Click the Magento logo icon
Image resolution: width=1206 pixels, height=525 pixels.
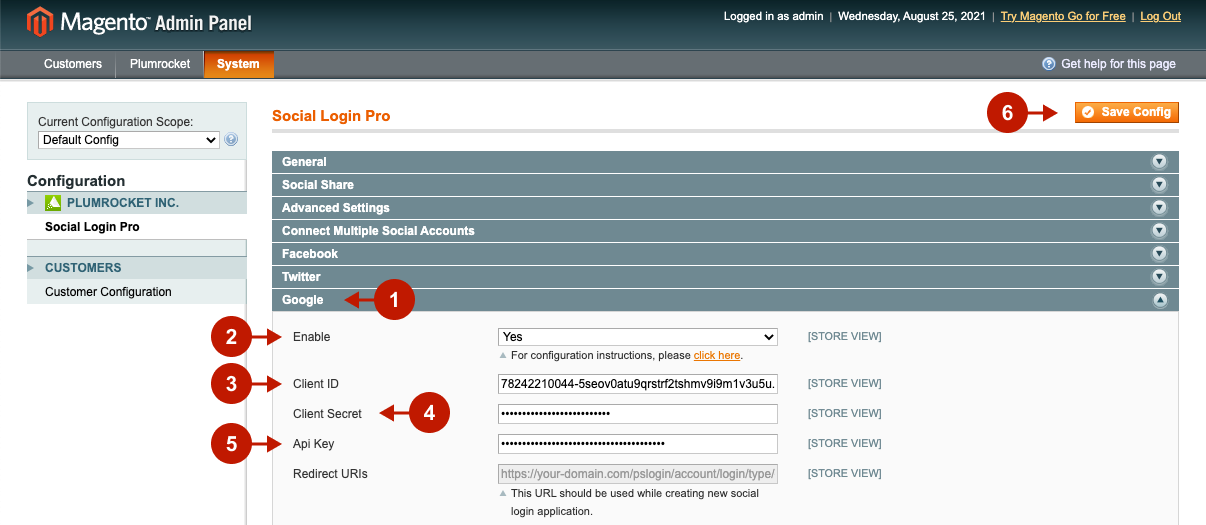tap(39, 21)
